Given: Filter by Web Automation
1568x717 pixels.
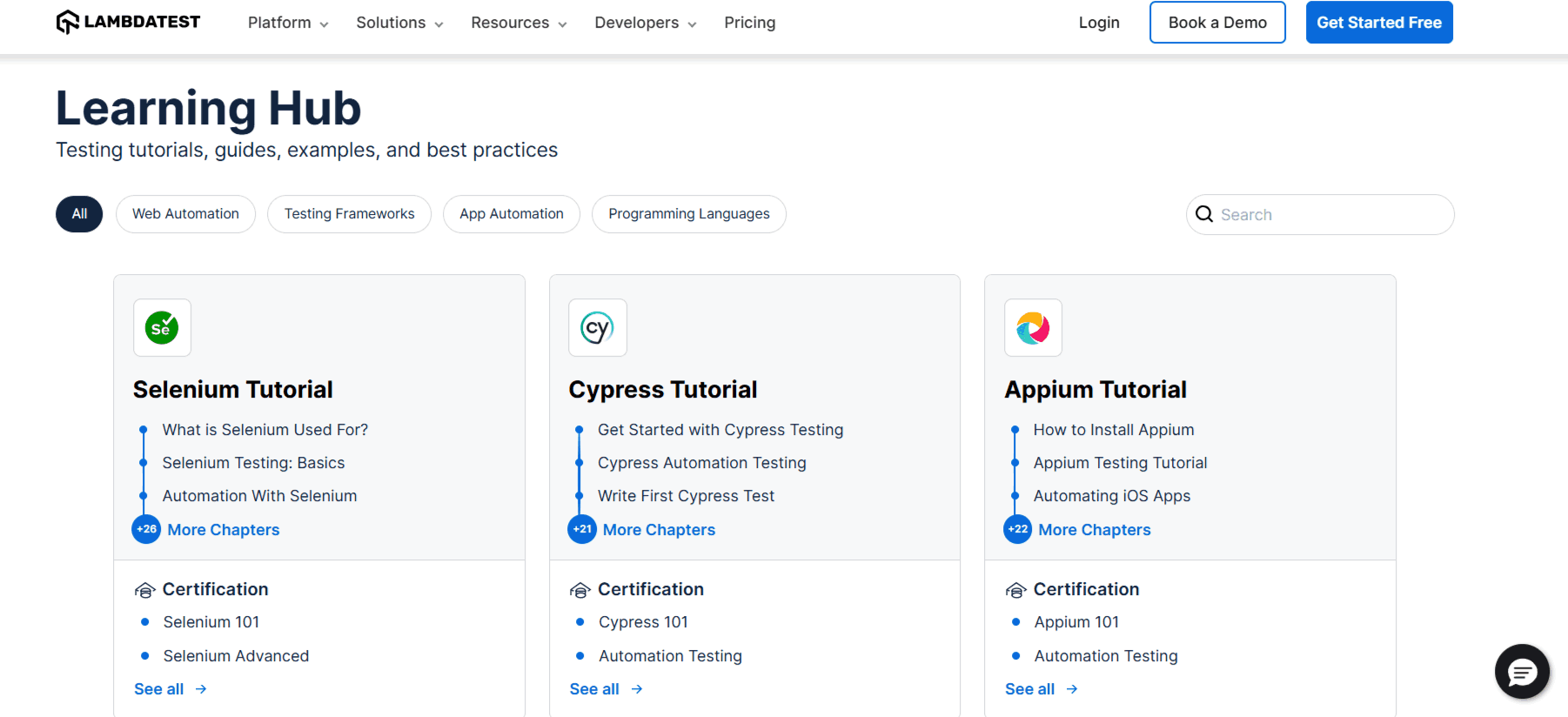Looking at the screenshot, I should coord(185,214).
